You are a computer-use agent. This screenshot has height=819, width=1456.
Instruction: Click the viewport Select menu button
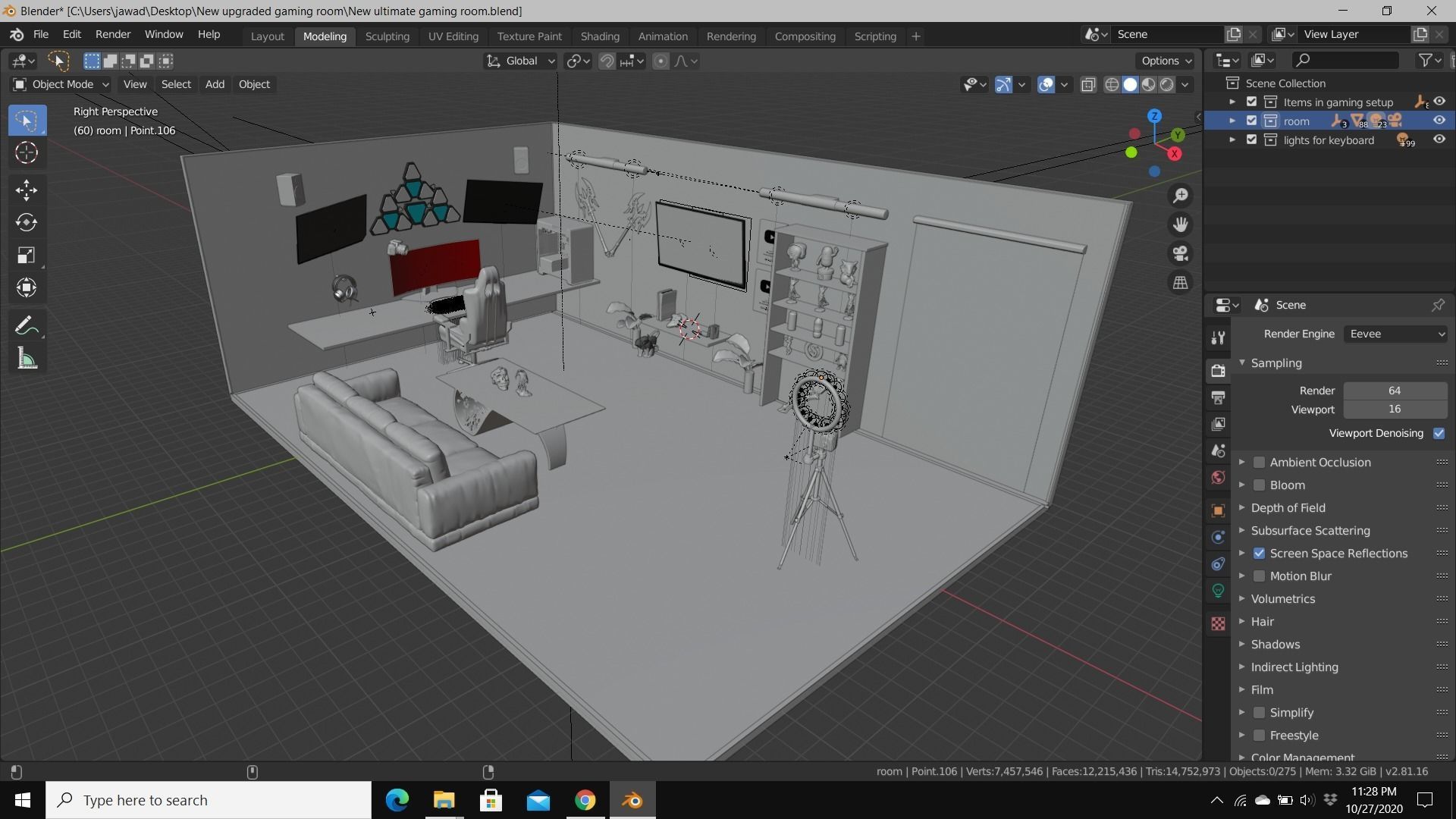coord(176,84)
